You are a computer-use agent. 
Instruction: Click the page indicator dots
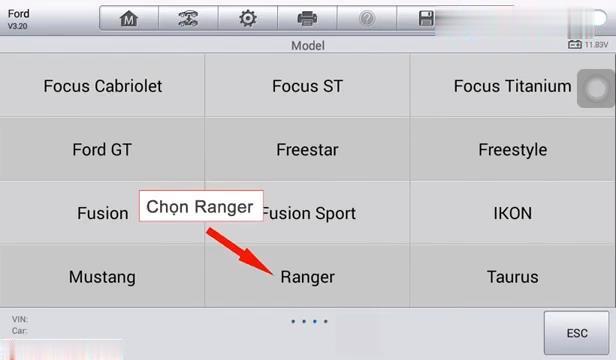[309, 321]
